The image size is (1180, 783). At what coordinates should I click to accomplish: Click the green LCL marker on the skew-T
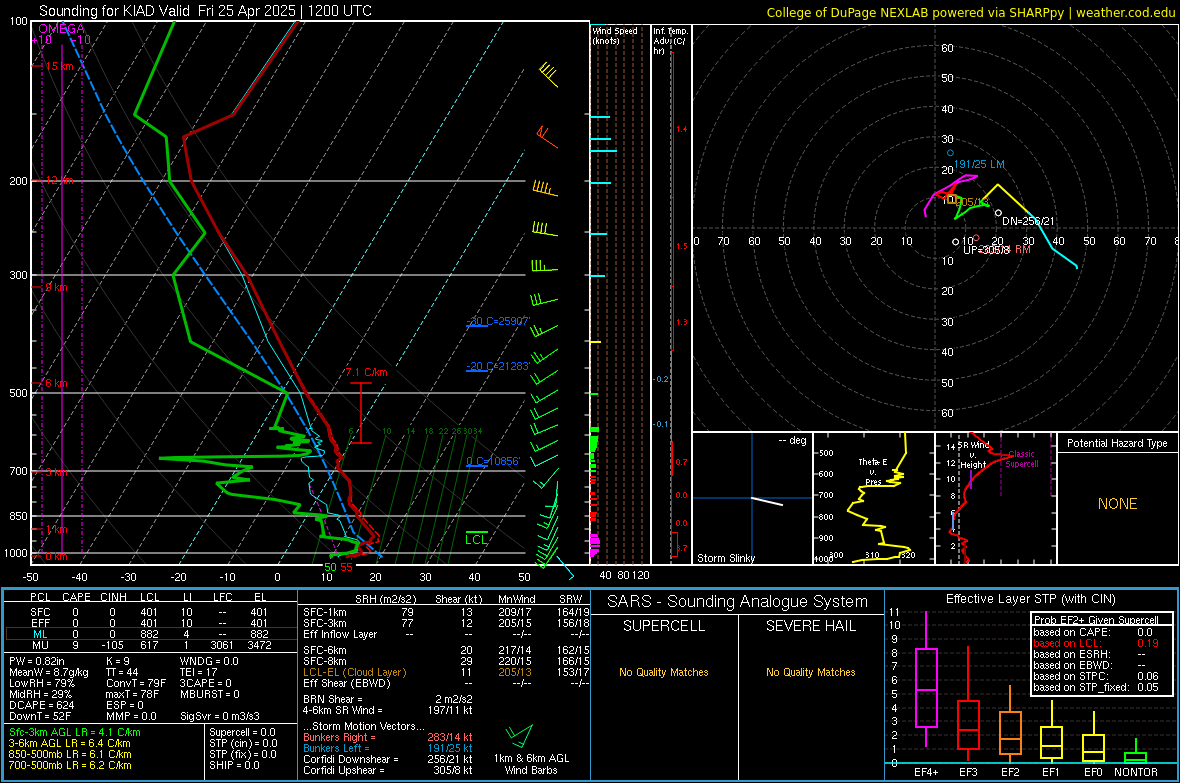tap(476, 538)
